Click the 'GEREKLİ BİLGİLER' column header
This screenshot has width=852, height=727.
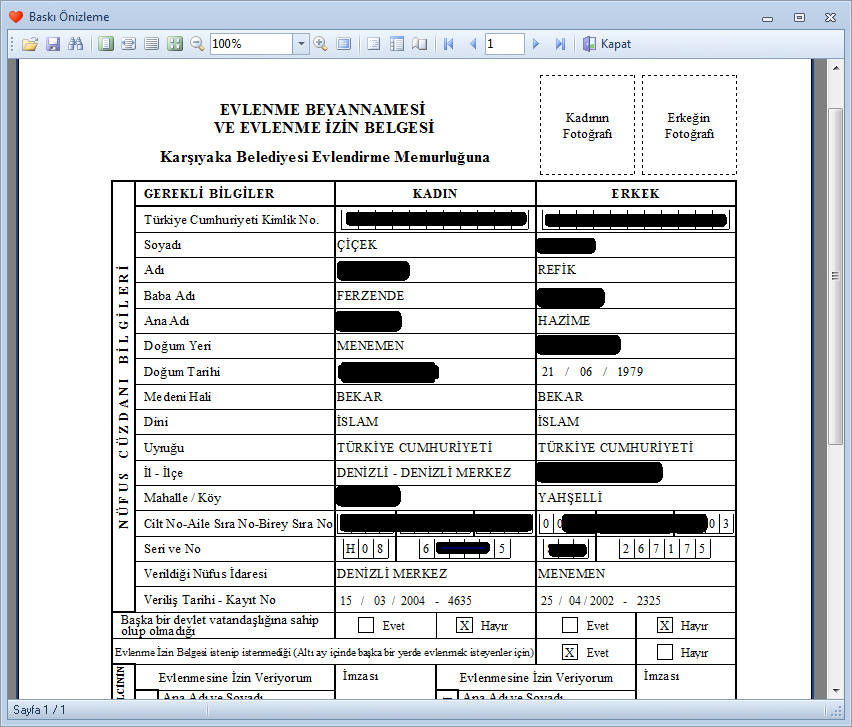[209, 193]
